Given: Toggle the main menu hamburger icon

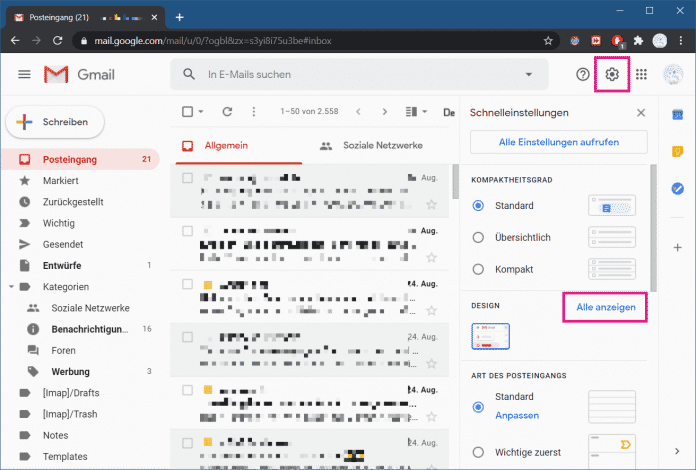Looking at the screenshot, I should 25,75.
